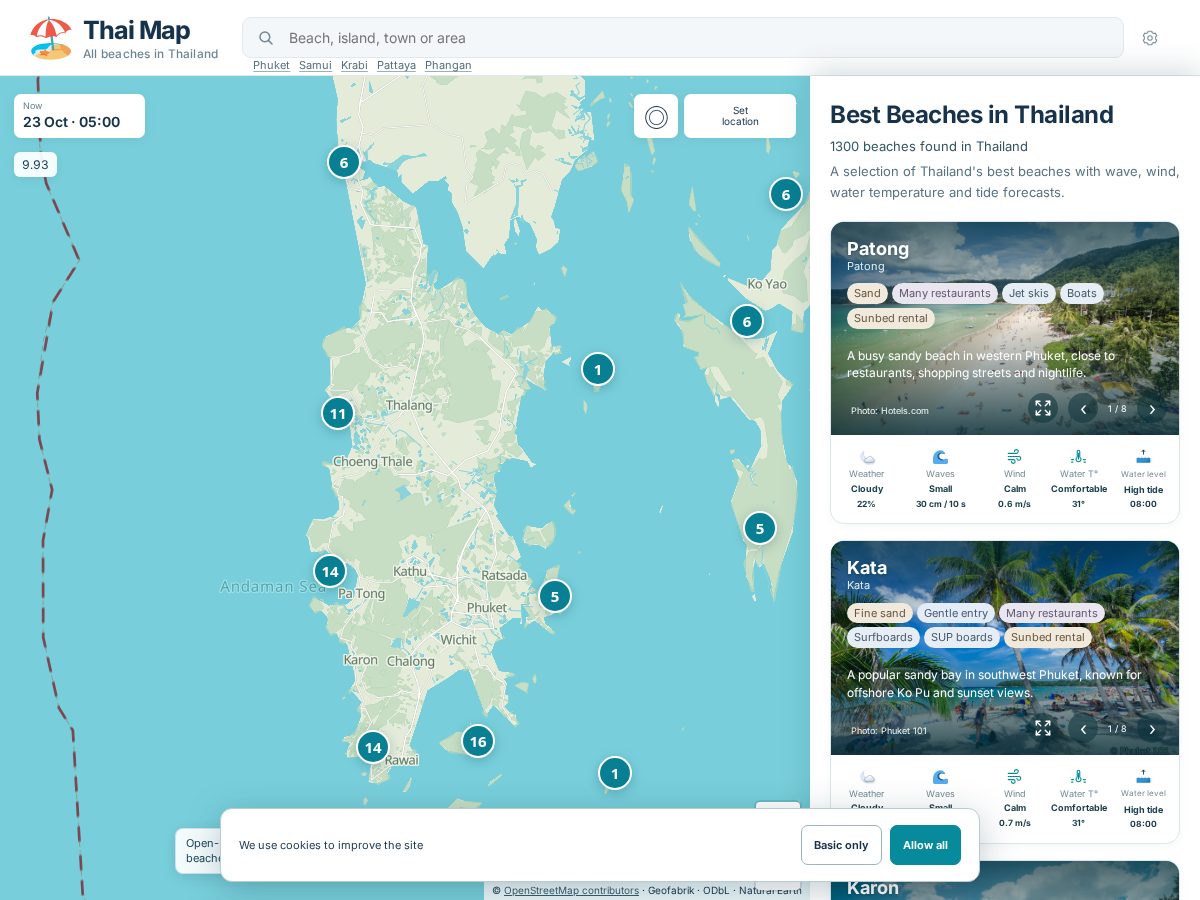This screenshot has height=900, width=1200.
Task: Click Thai Map site title
Action: 137,31
